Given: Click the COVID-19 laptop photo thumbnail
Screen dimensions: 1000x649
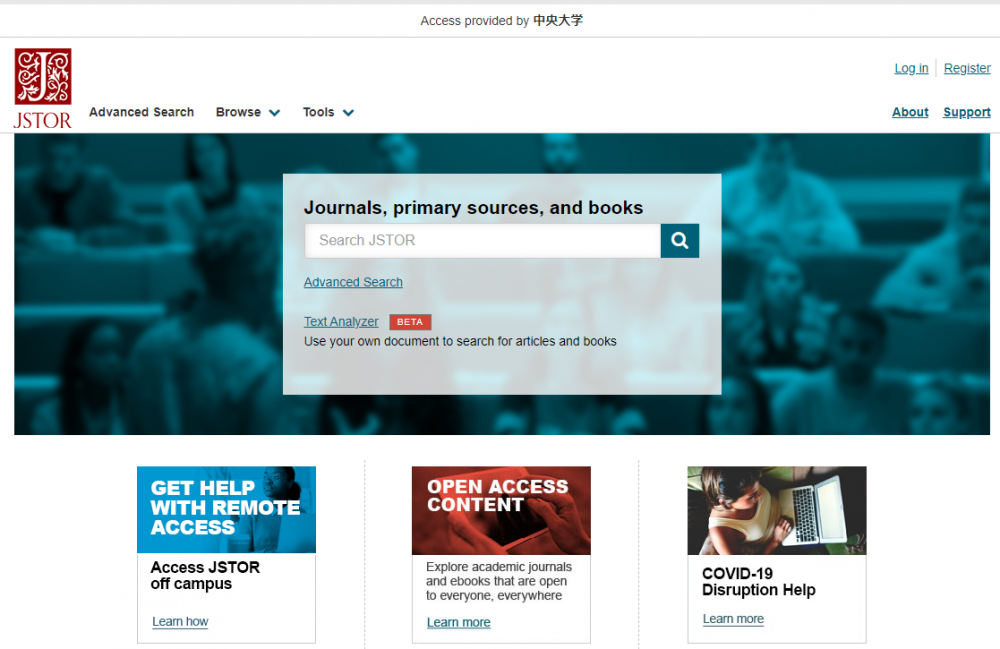Looking at the screenshot, I should 777,510.
